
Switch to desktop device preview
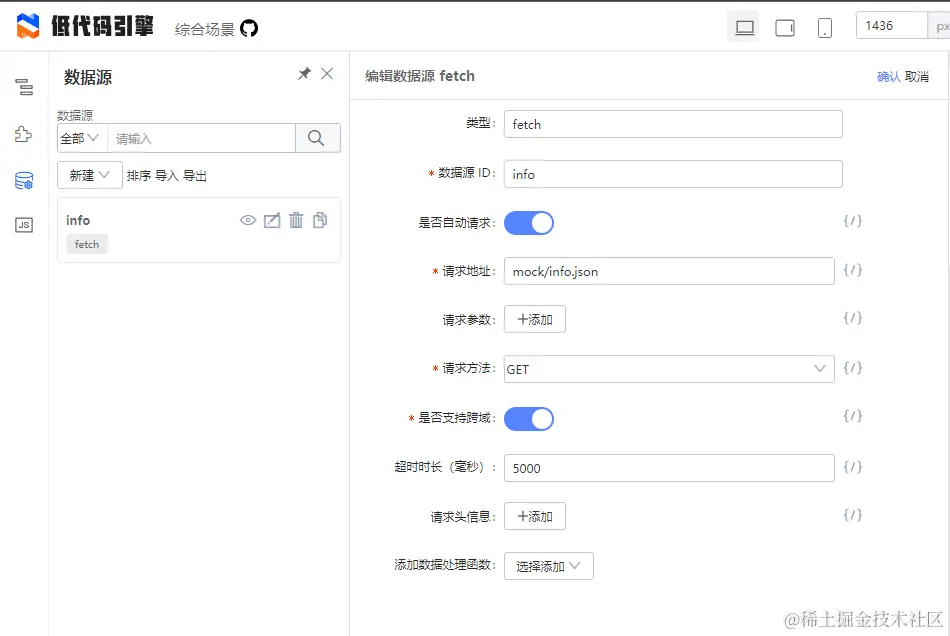pyautogui.click(x=745, y=28)
